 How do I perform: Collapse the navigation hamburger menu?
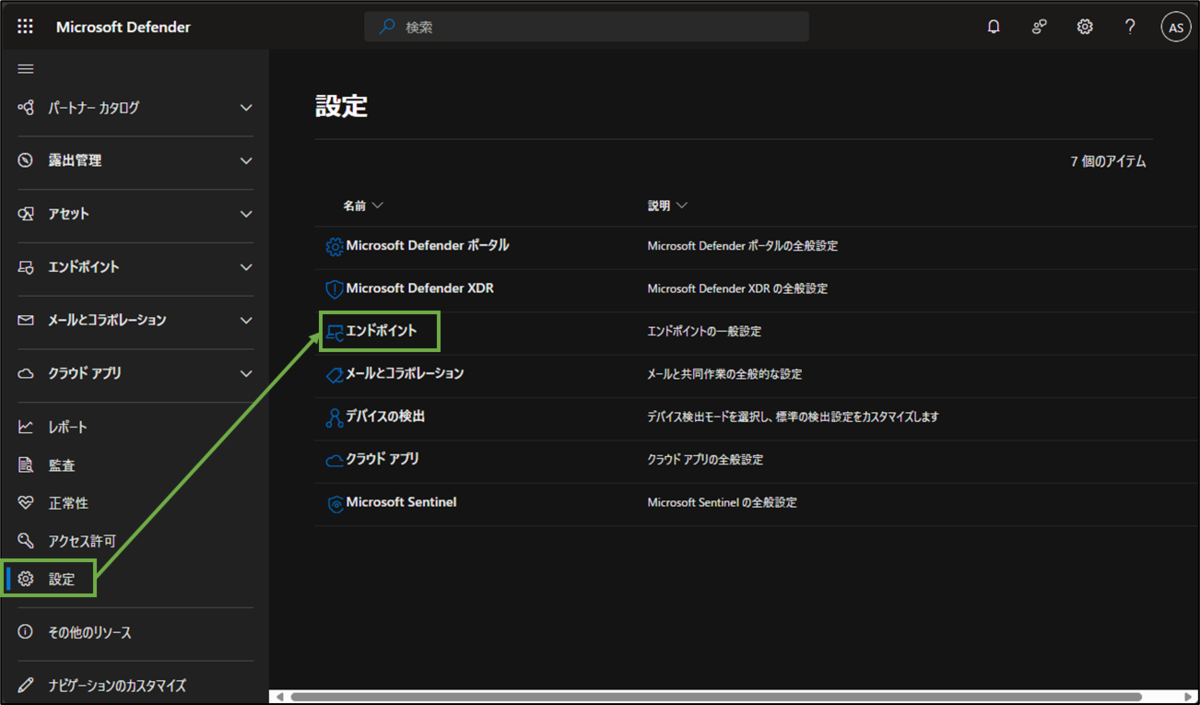pos(26,68)
